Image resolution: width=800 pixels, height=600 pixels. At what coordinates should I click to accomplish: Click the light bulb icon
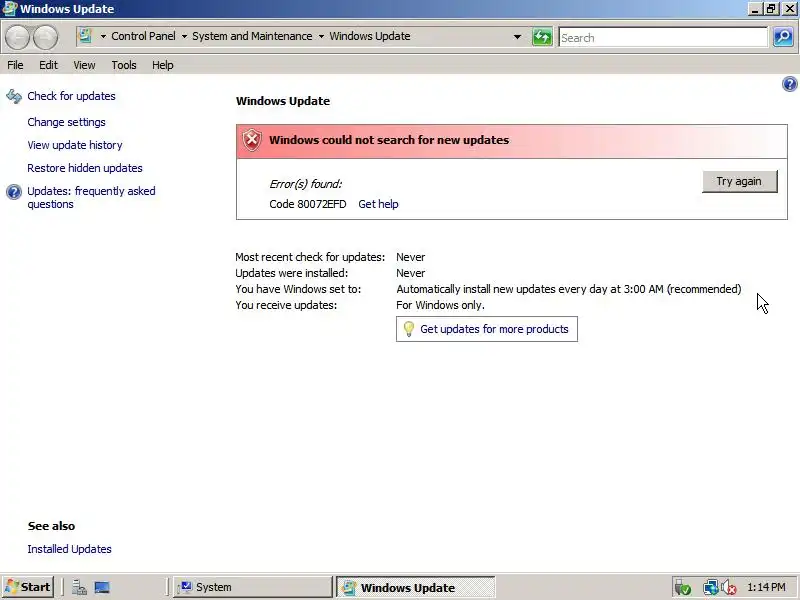click(408, 329)
